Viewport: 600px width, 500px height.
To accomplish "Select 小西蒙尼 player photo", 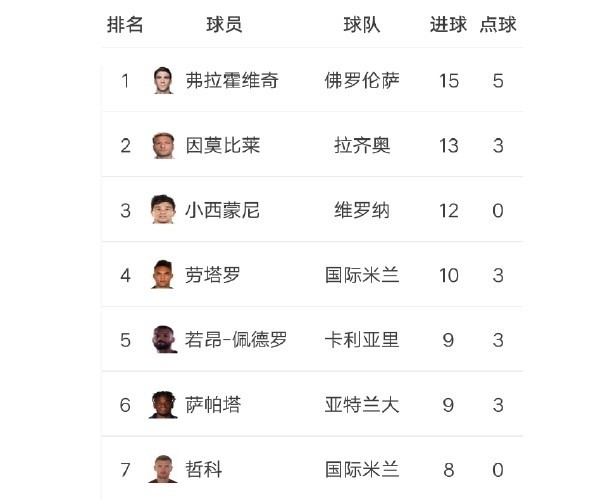I will click(x=163, y=210).
